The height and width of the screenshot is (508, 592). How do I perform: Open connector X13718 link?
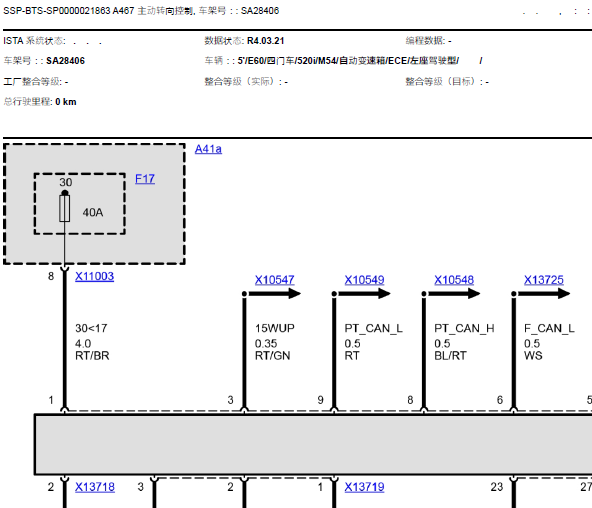coord(95,487)
